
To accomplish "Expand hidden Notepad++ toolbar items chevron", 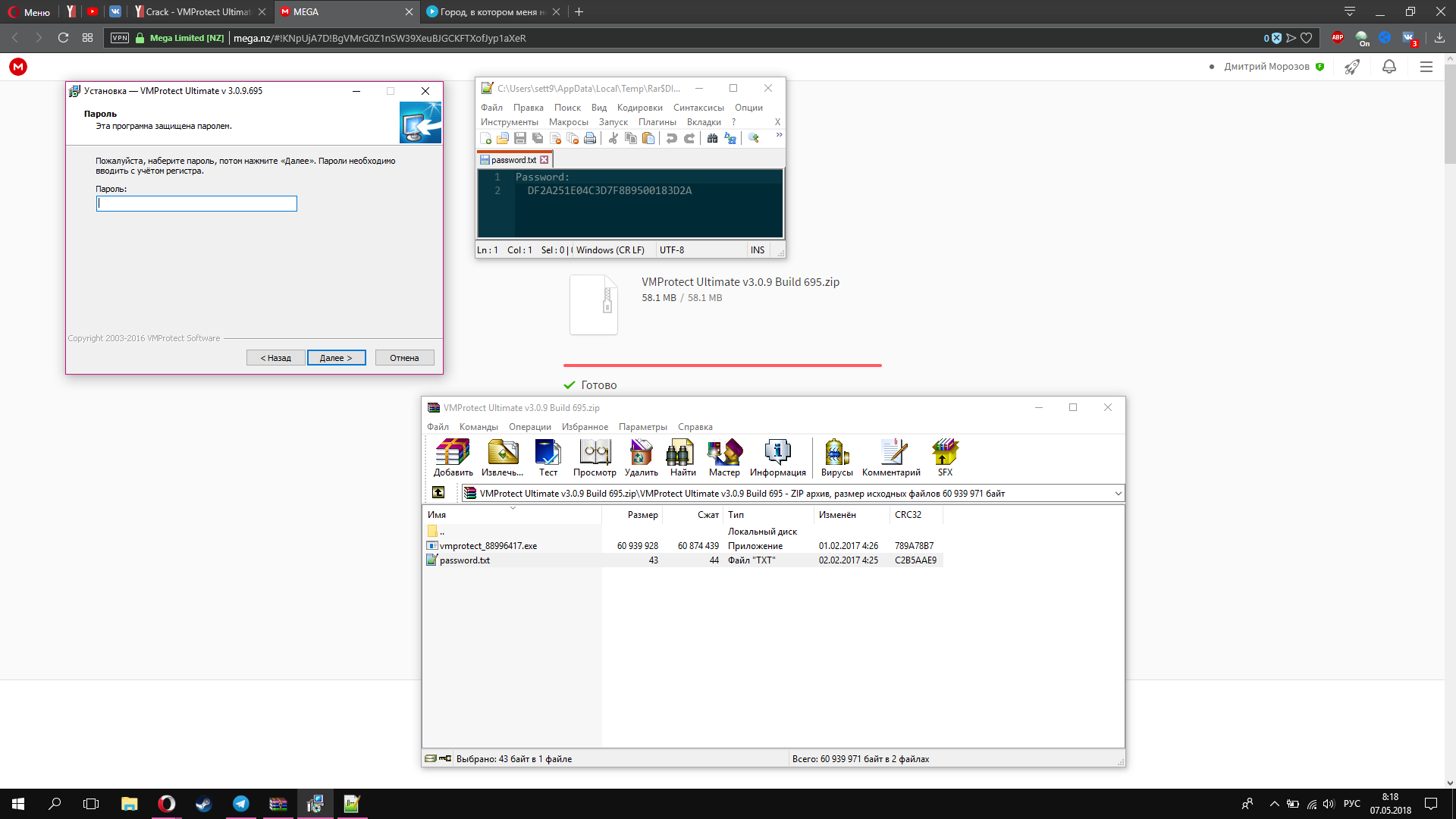I will coord(779,135).
